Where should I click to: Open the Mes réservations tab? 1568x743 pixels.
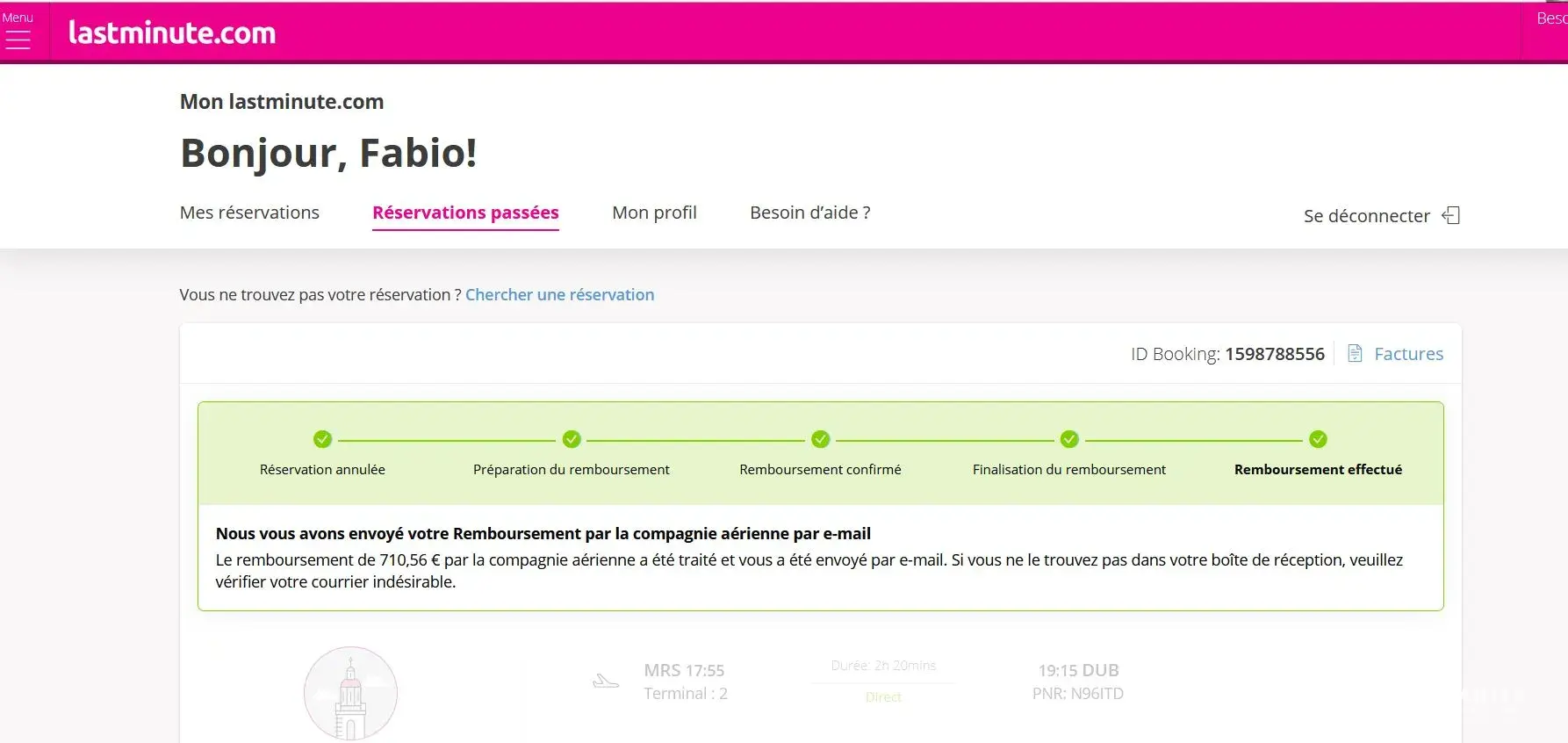249,213
